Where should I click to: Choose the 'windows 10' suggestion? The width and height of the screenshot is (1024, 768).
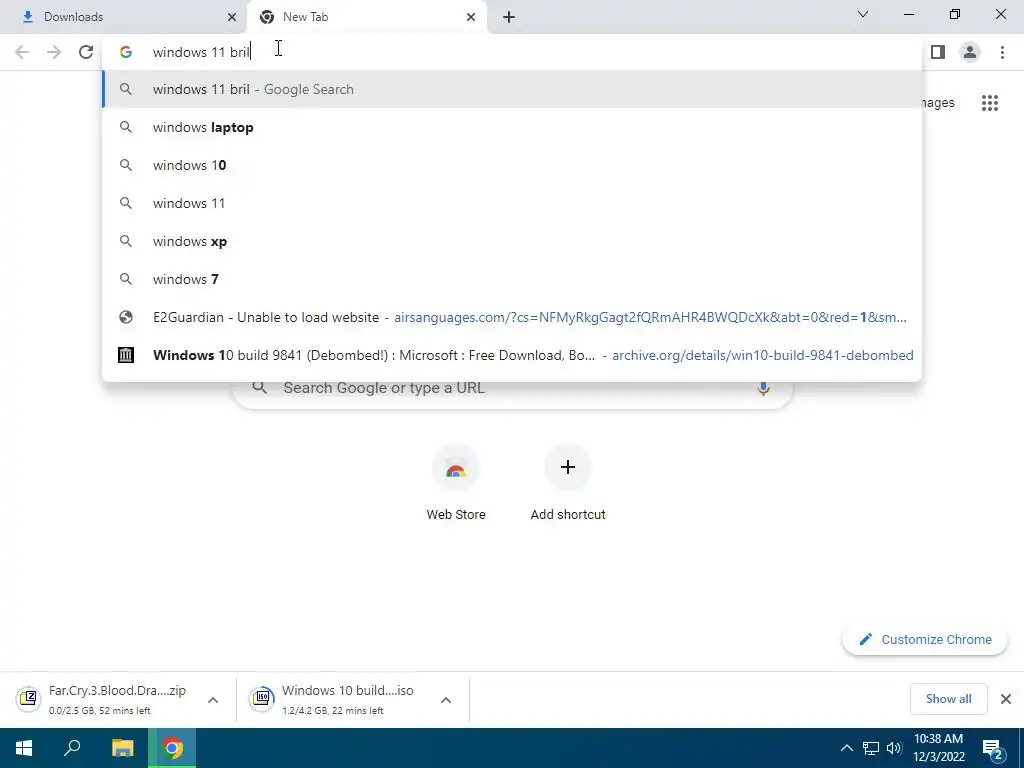pos(512,165)
